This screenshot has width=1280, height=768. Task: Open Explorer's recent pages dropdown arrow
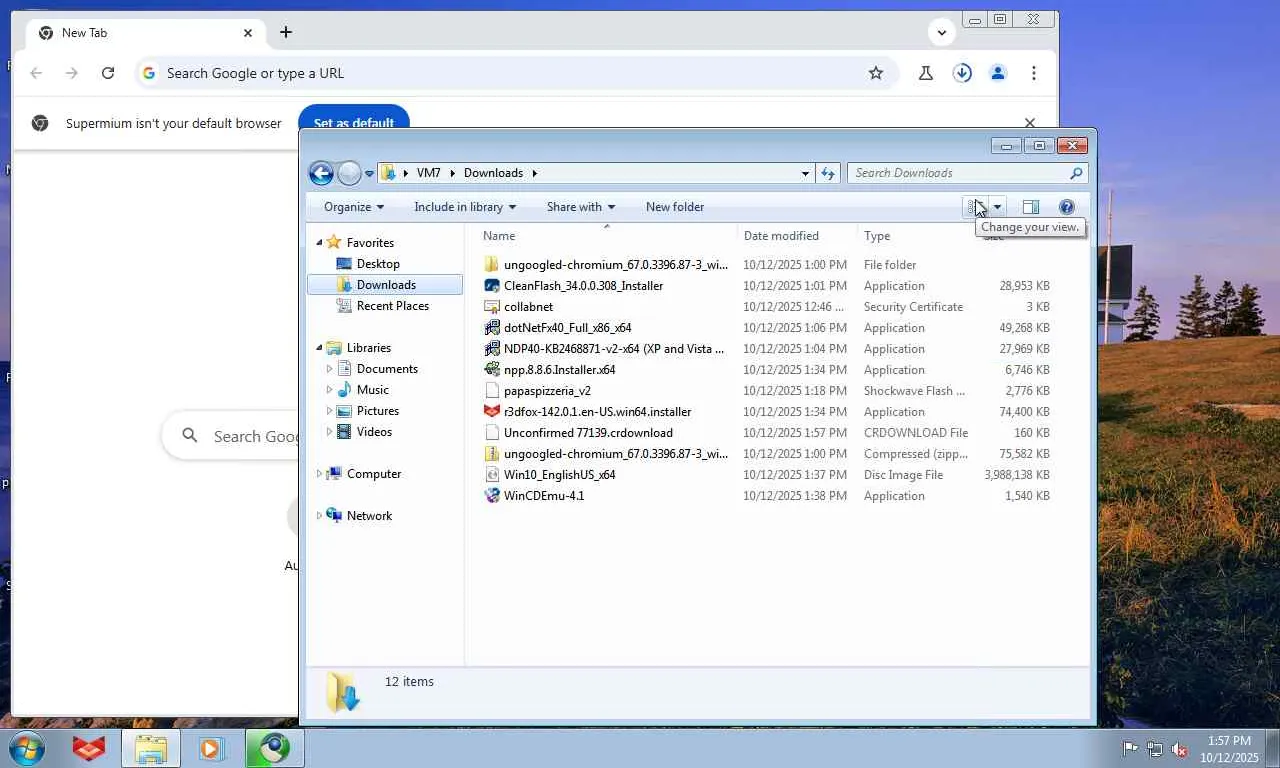click(x=369, y=174)
